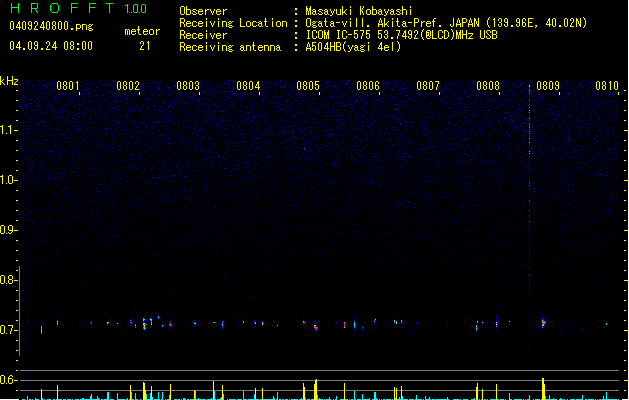Click the Observer label
Screen dimensions: 629x400
tap(203, 11)
